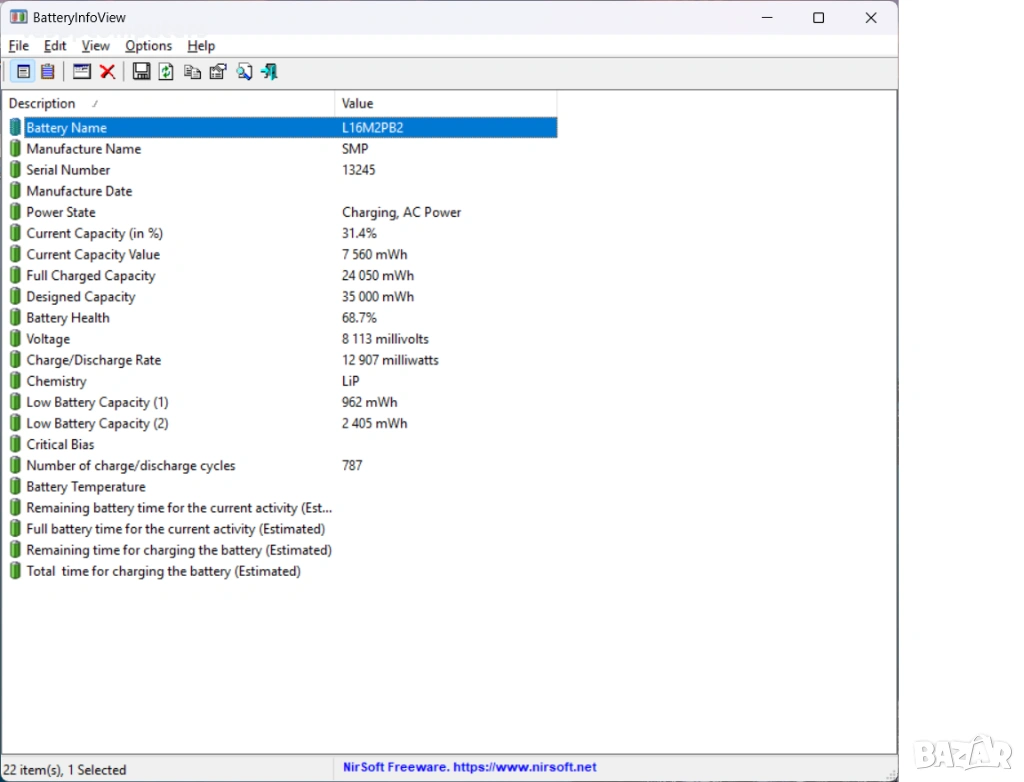Screen dimensions: 1024x782
Task: Click the green Refresh icon
Action: point(166,72)
